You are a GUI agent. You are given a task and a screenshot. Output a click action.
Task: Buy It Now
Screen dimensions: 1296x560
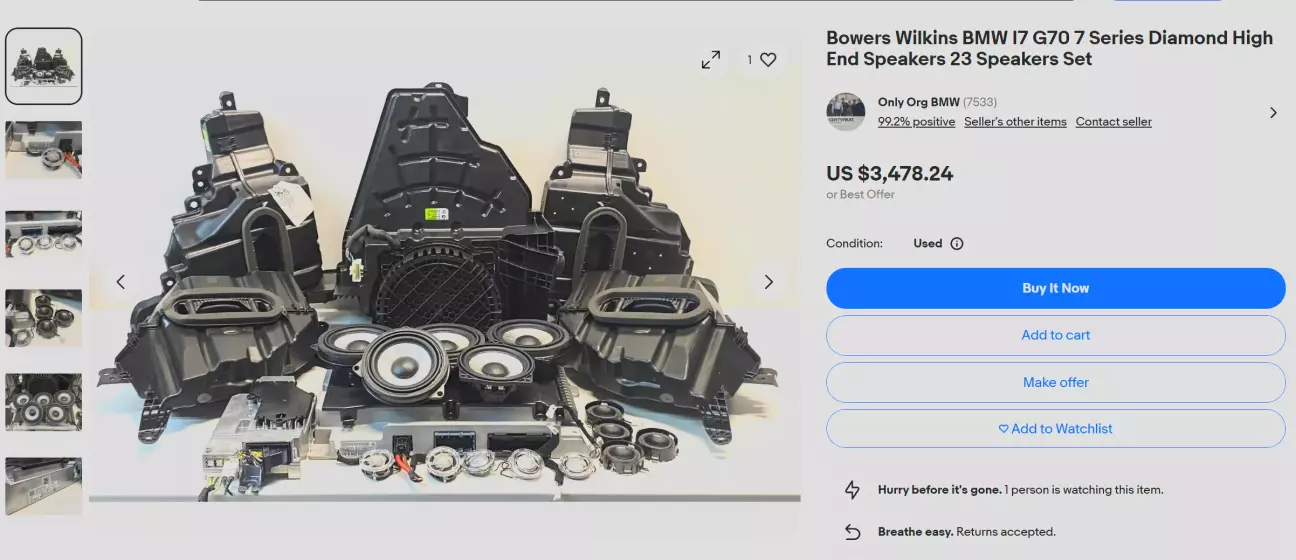click(x=1055, y=288)
